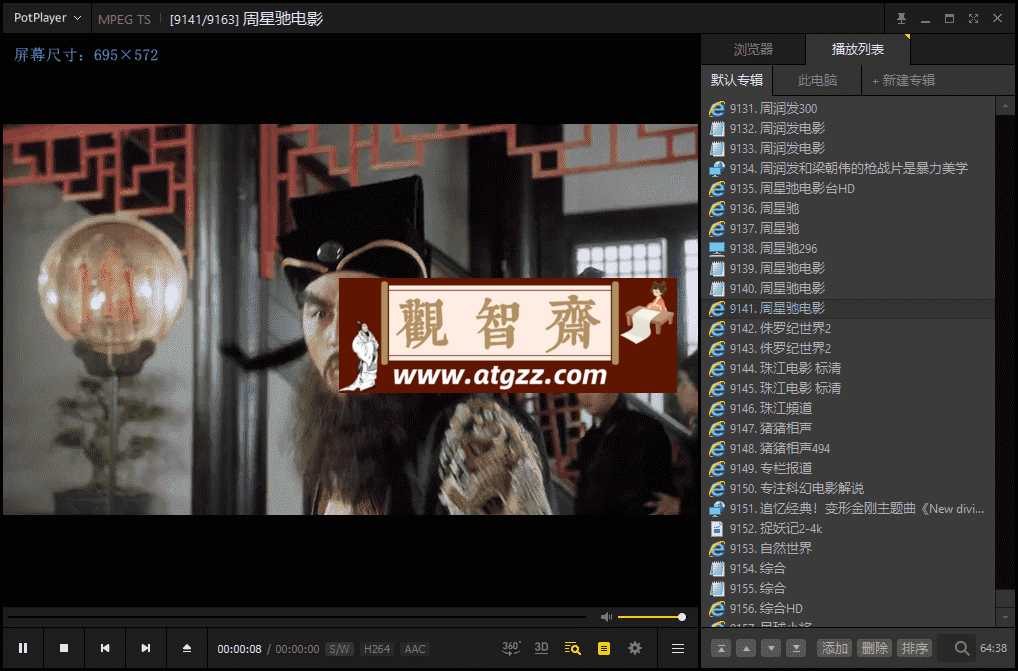1018x671 pixels.
Task: Toggle the playlist panel yellow icon
Action: tap(604, 648)
